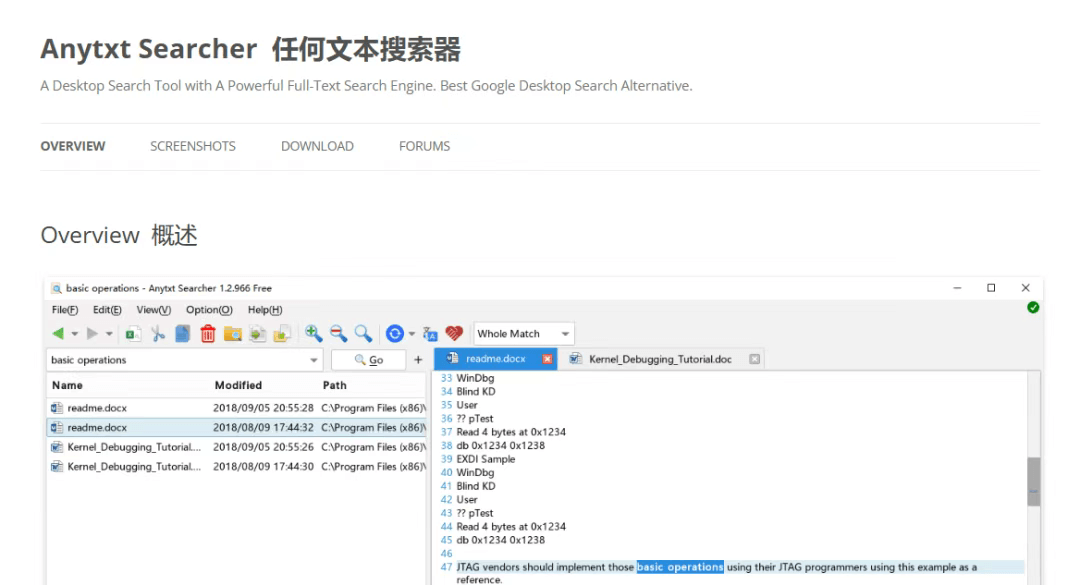Viewport: 1080px width, 585px height.
Task: Click the Move-to folder icon
Action: 282,334
